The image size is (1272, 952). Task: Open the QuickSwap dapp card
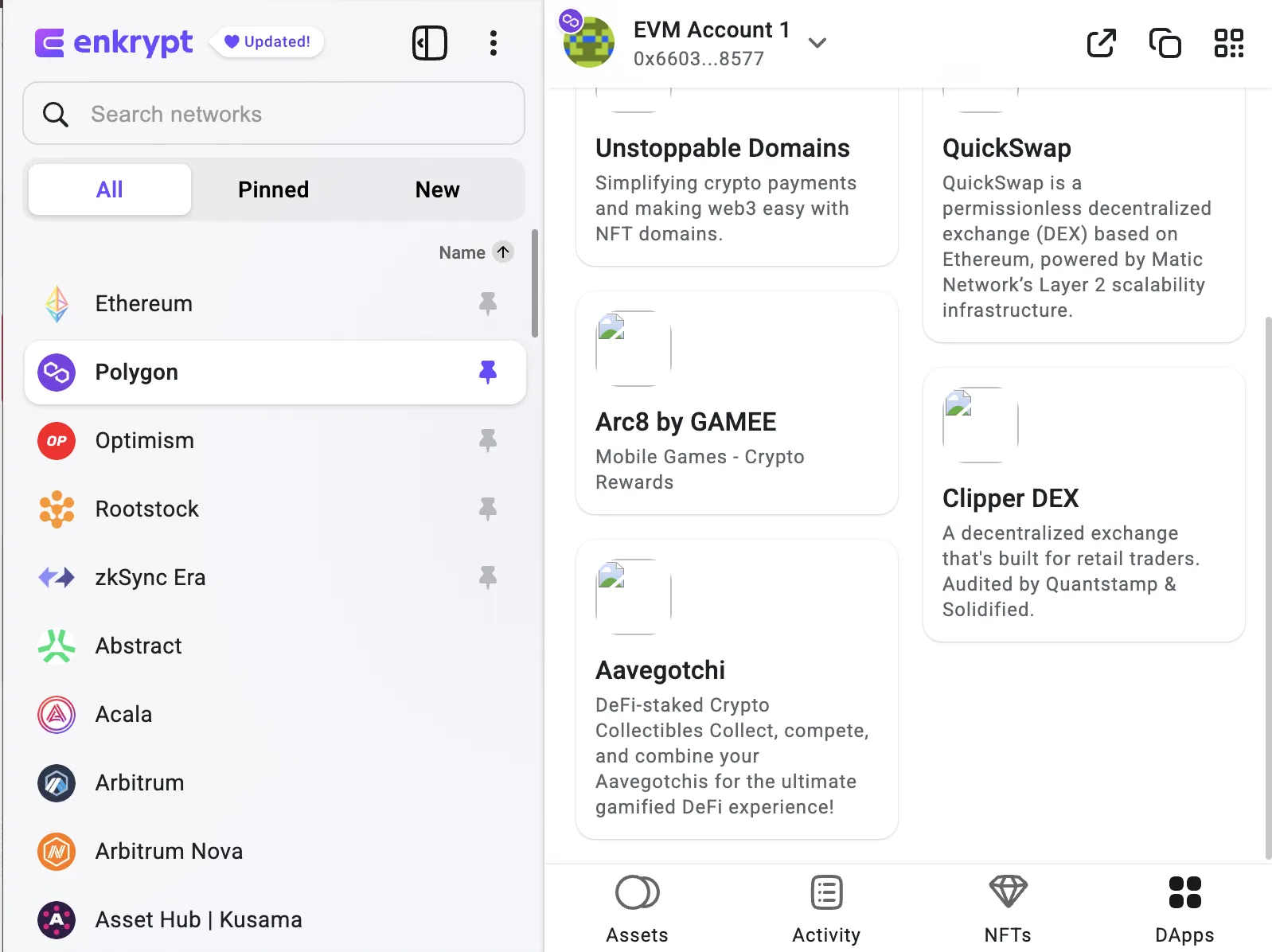tap(1084, 215)
